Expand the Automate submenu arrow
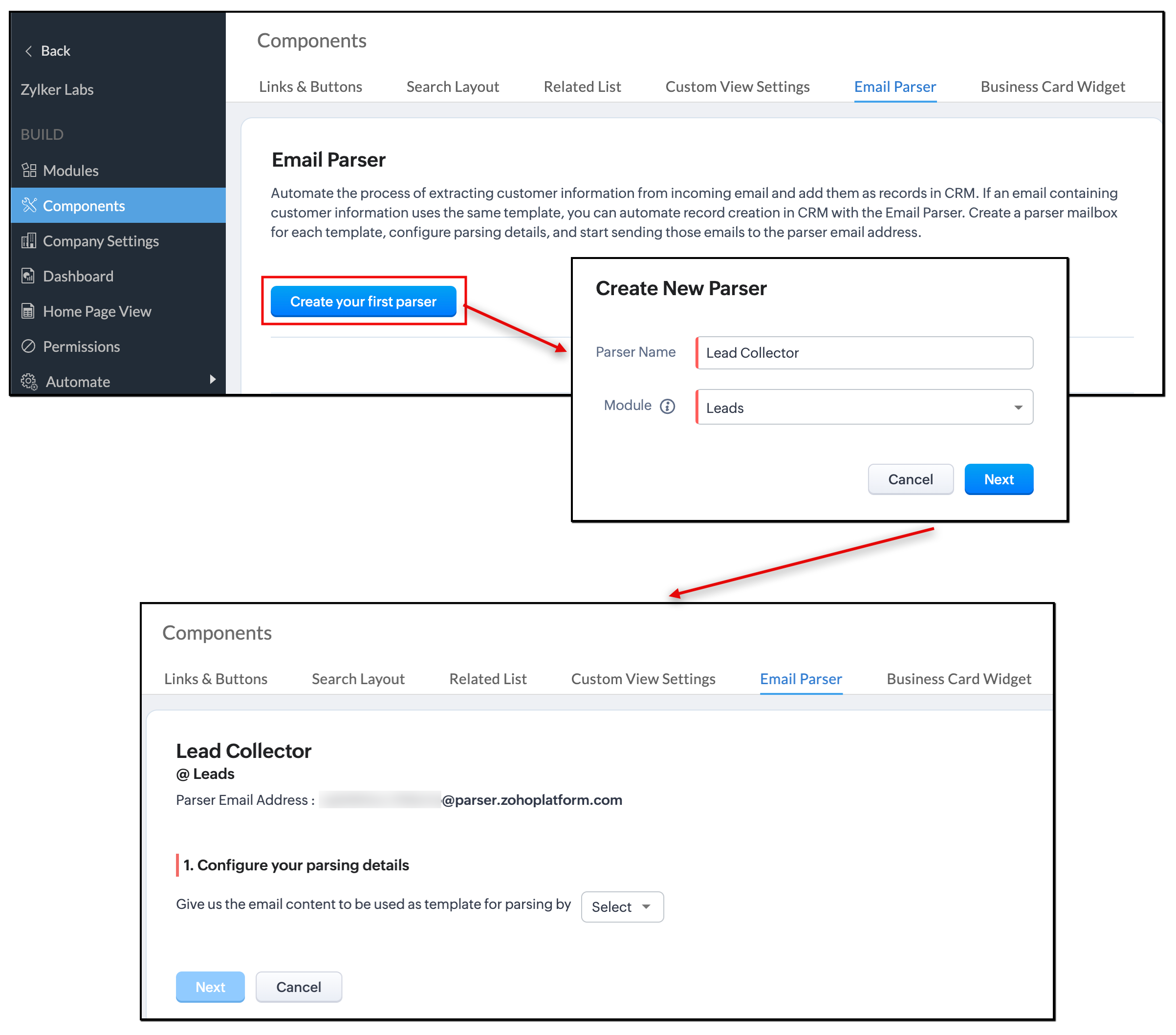Viewport: 1176px width, 1035px height. (213, 379)
